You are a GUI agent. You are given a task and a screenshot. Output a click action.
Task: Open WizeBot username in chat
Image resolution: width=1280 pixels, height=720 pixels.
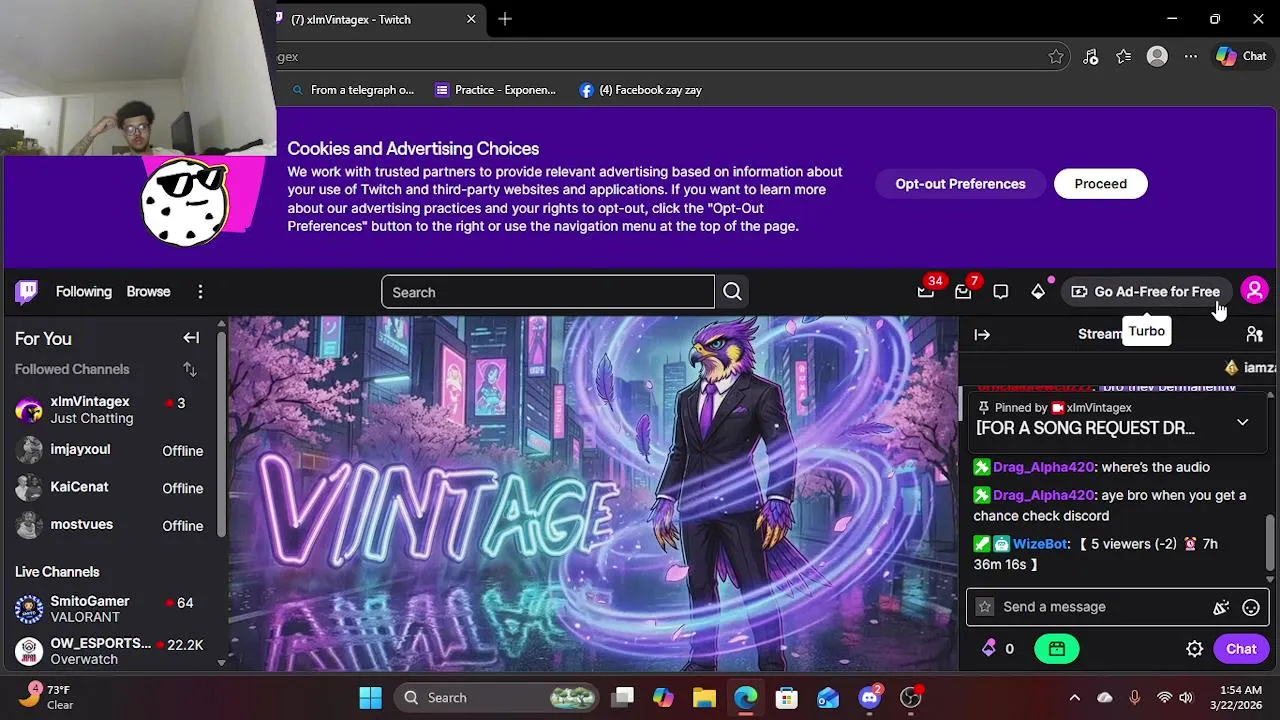tap(1040, 544)
